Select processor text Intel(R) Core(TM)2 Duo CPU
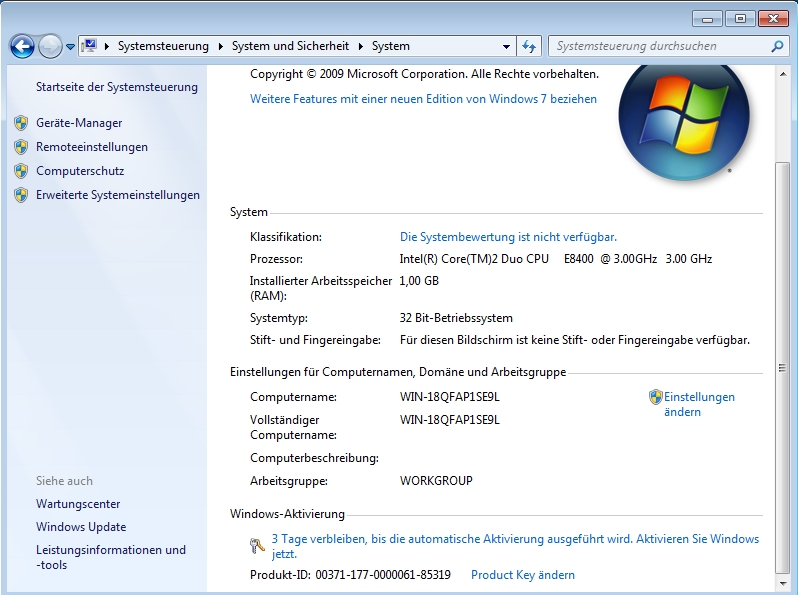 click(x=474, y=259)
